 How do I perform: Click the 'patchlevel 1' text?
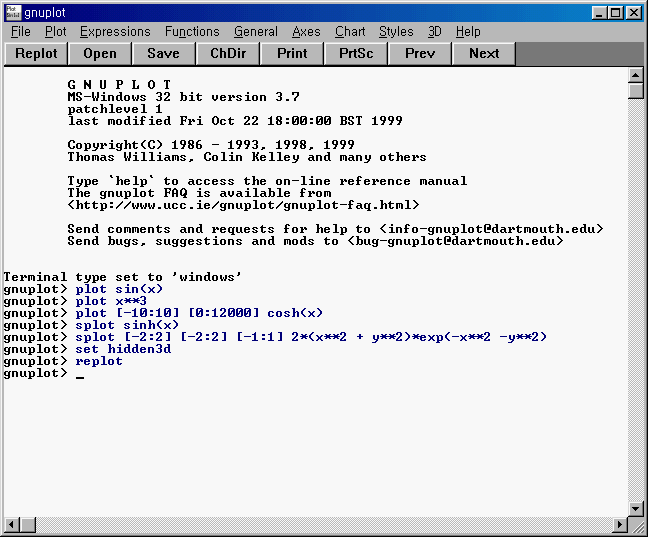[115, 109]
